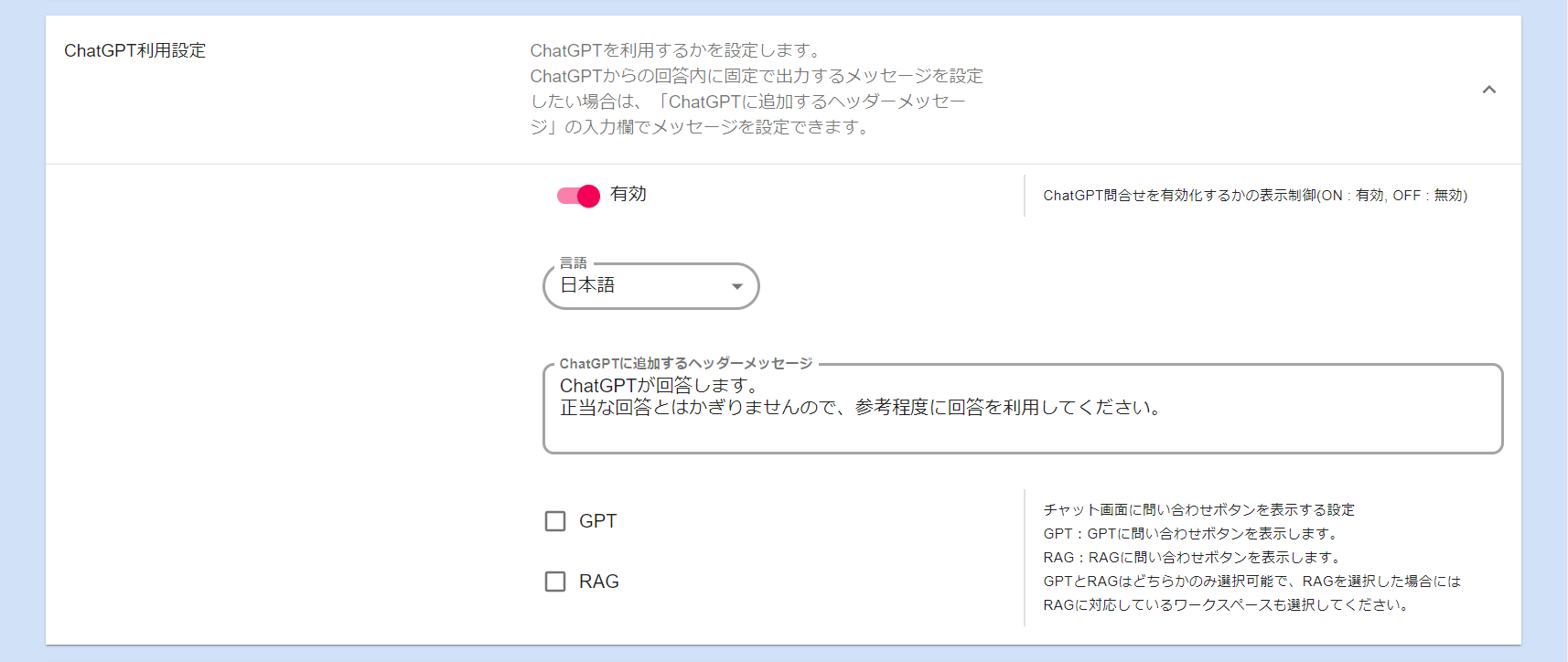The width and height of the screenshot is (1568, 662).
Task: Click inside the header message text area
Action: tap(1021, 434)
